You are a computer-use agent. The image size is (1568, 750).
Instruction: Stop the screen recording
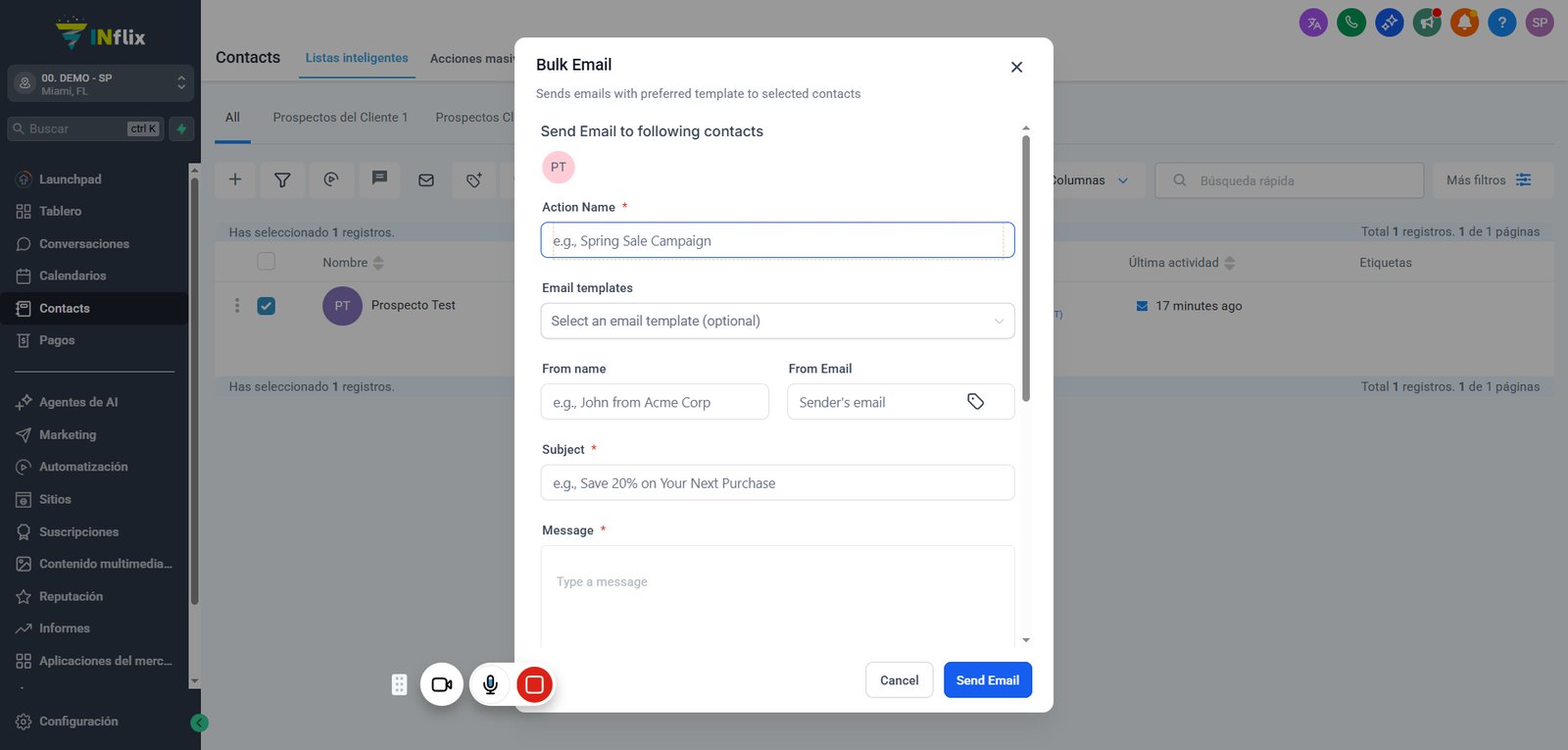point(534,684)
